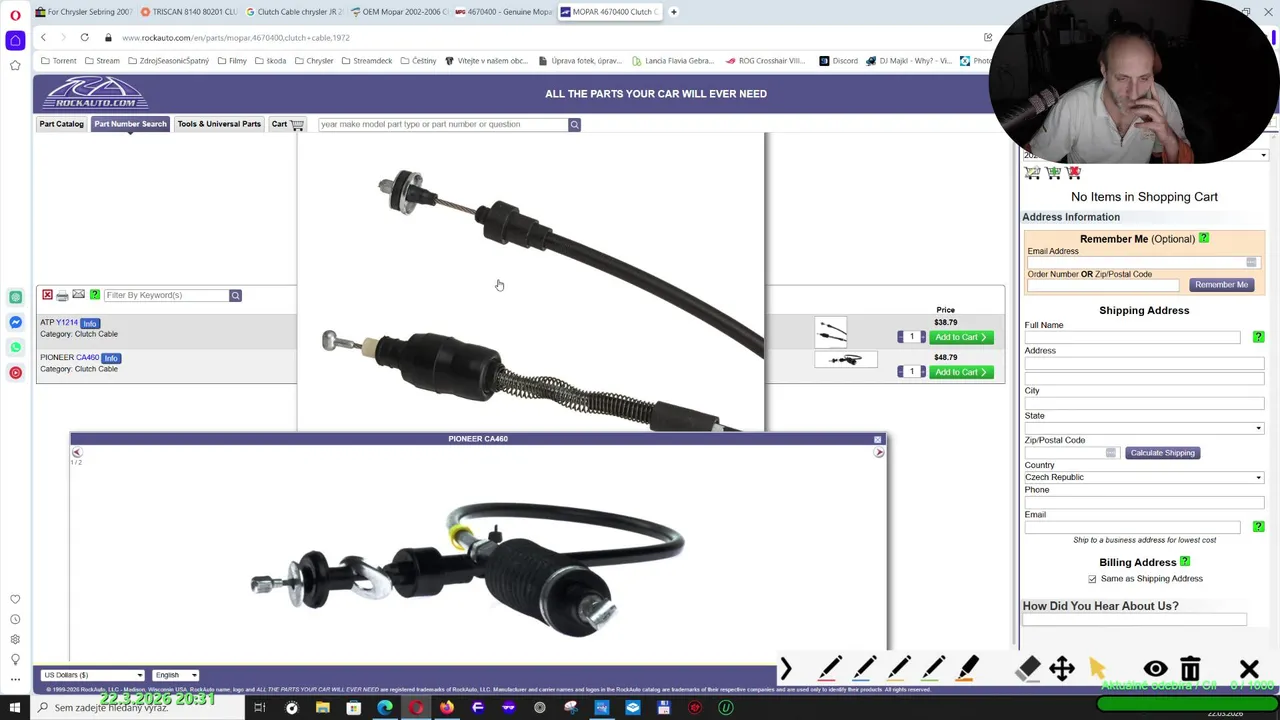Select the red pen annotation tool
The width and height of the screenshot is (1280, 720).
(x=830, y=669)
